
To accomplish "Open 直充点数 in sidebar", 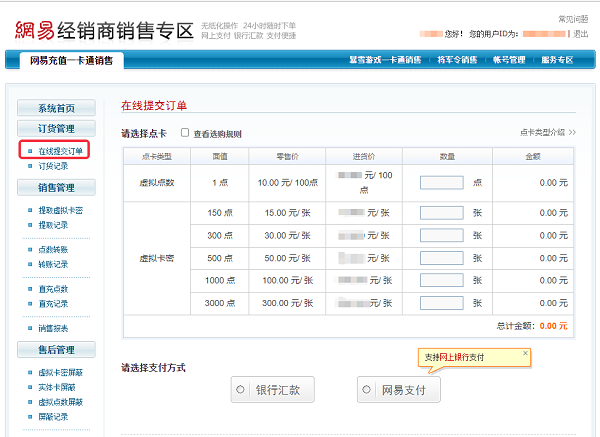I will [53, 289].
